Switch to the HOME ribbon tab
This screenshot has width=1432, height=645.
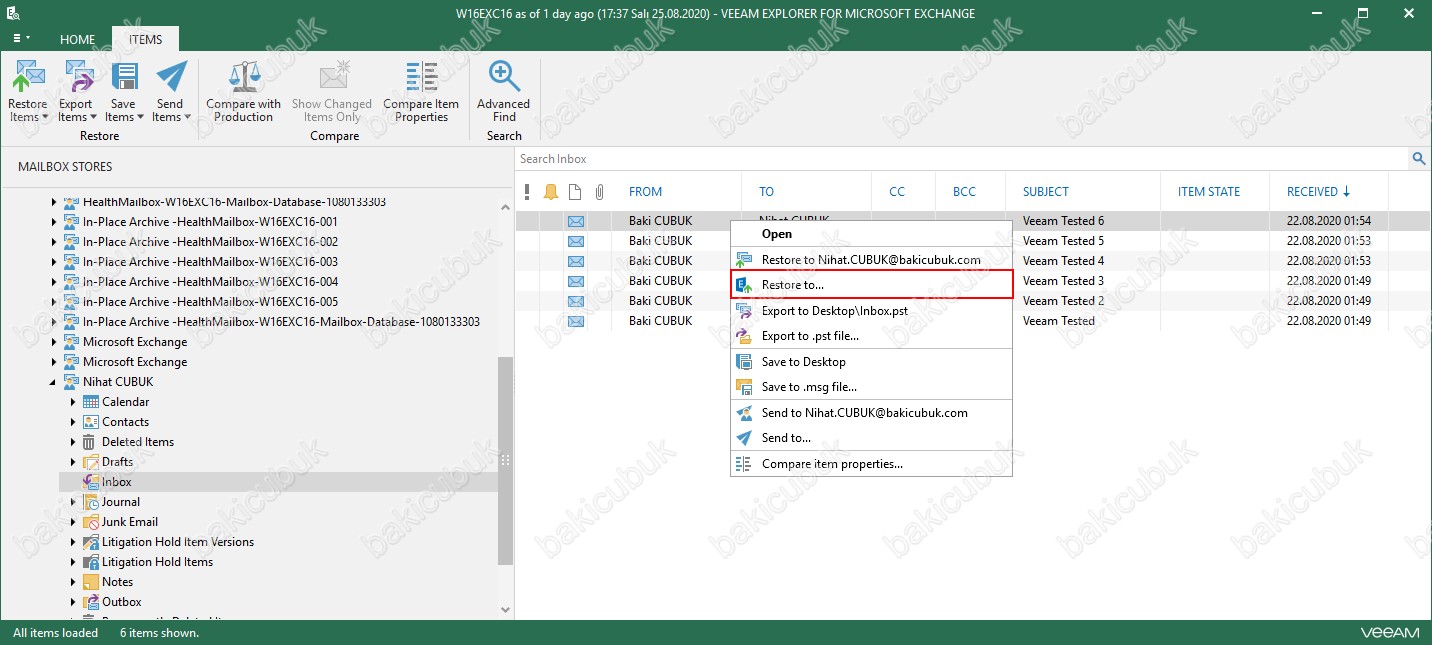coord(78,40)
